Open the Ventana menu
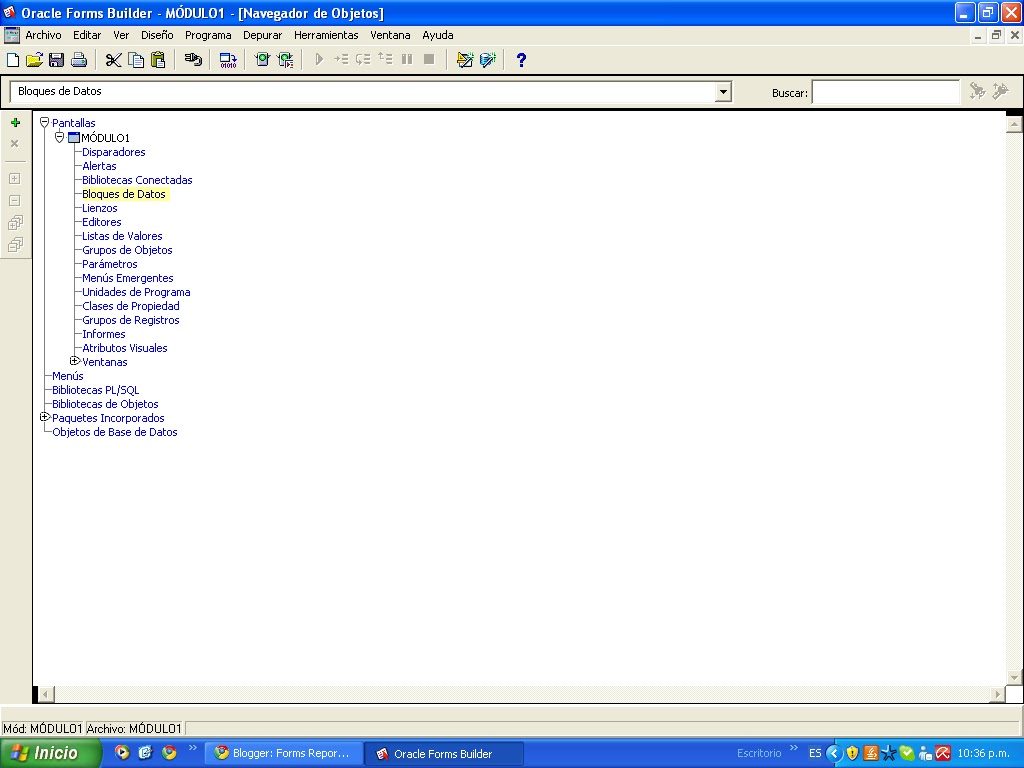 [x=391, y=35]
